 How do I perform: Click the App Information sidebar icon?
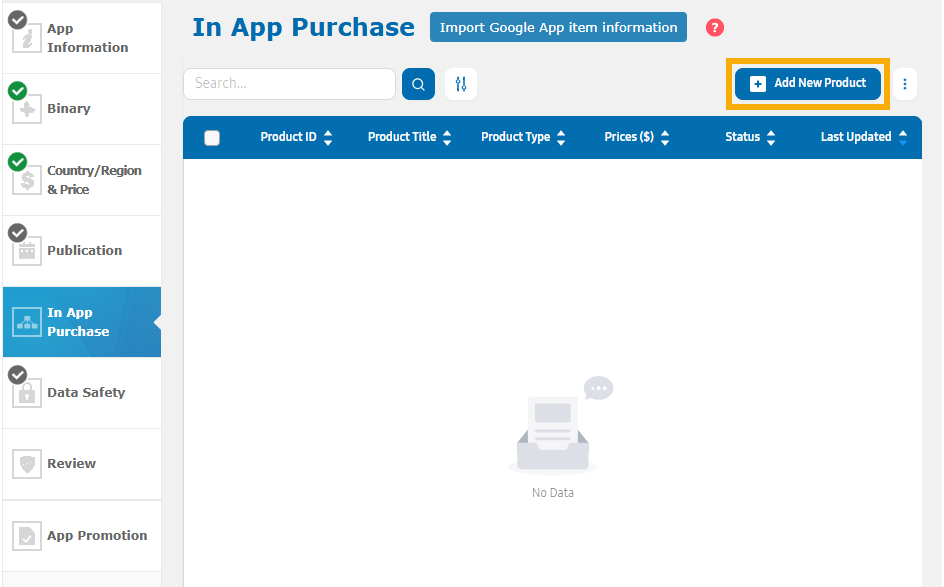point(26,38)
